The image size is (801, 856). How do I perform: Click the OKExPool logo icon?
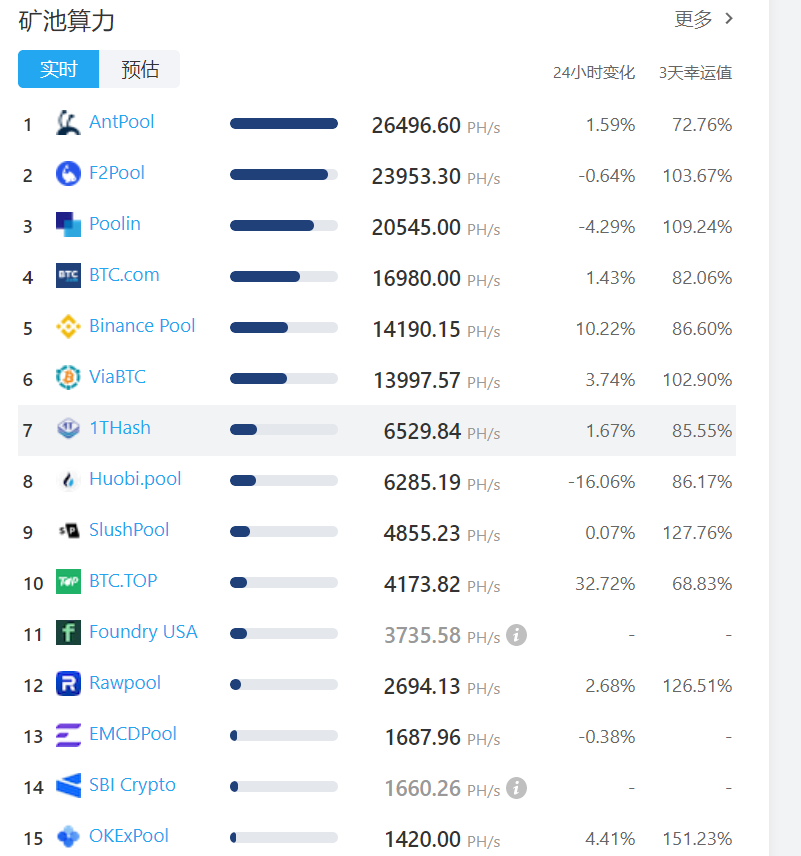pyautogui.click(x=66, y=836)
